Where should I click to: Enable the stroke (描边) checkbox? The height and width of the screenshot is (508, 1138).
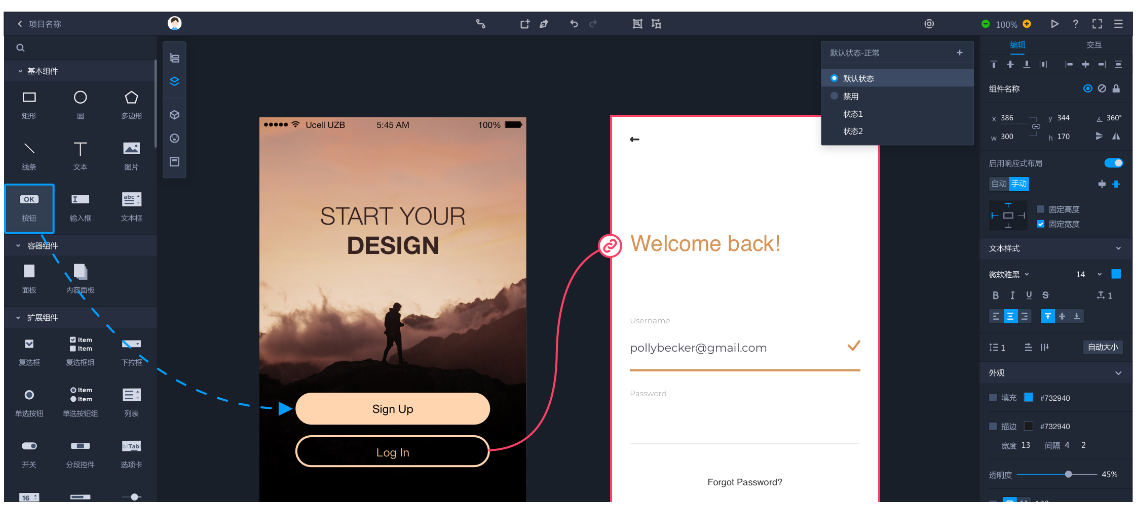[993, 426]
